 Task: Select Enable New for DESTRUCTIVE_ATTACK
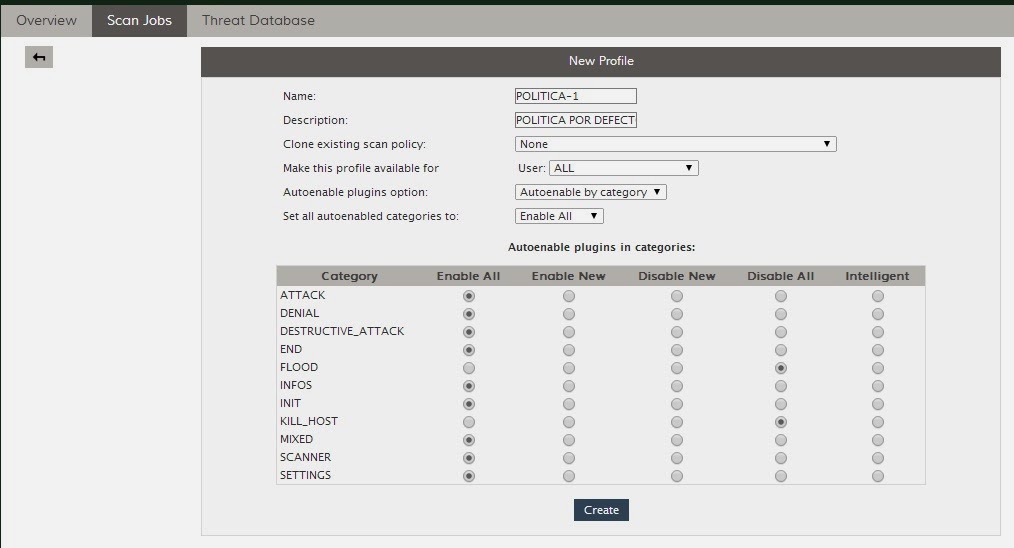tap(569, 332)
